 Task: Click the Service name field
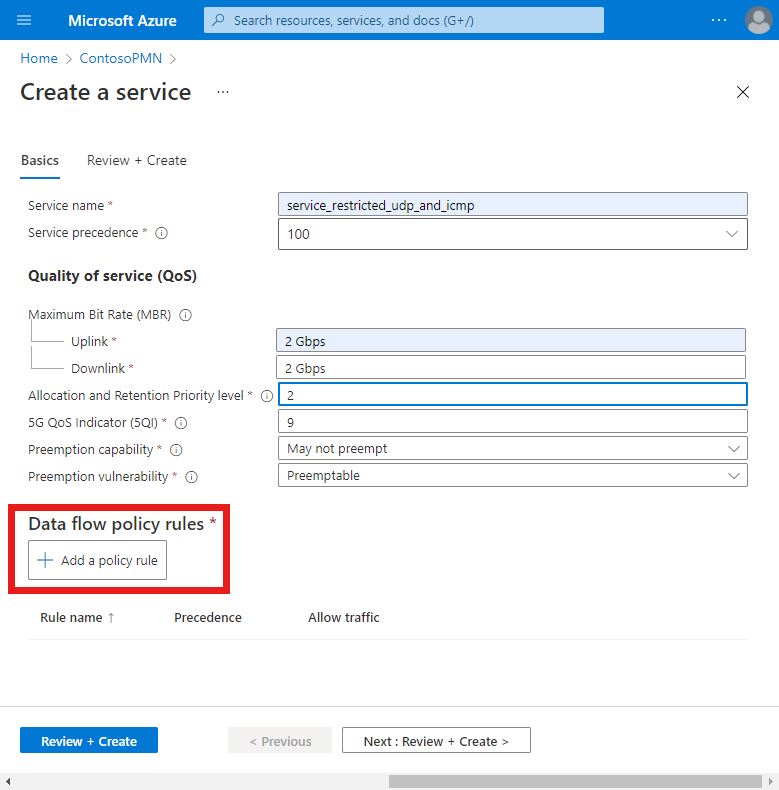click(x=512, y=205)
